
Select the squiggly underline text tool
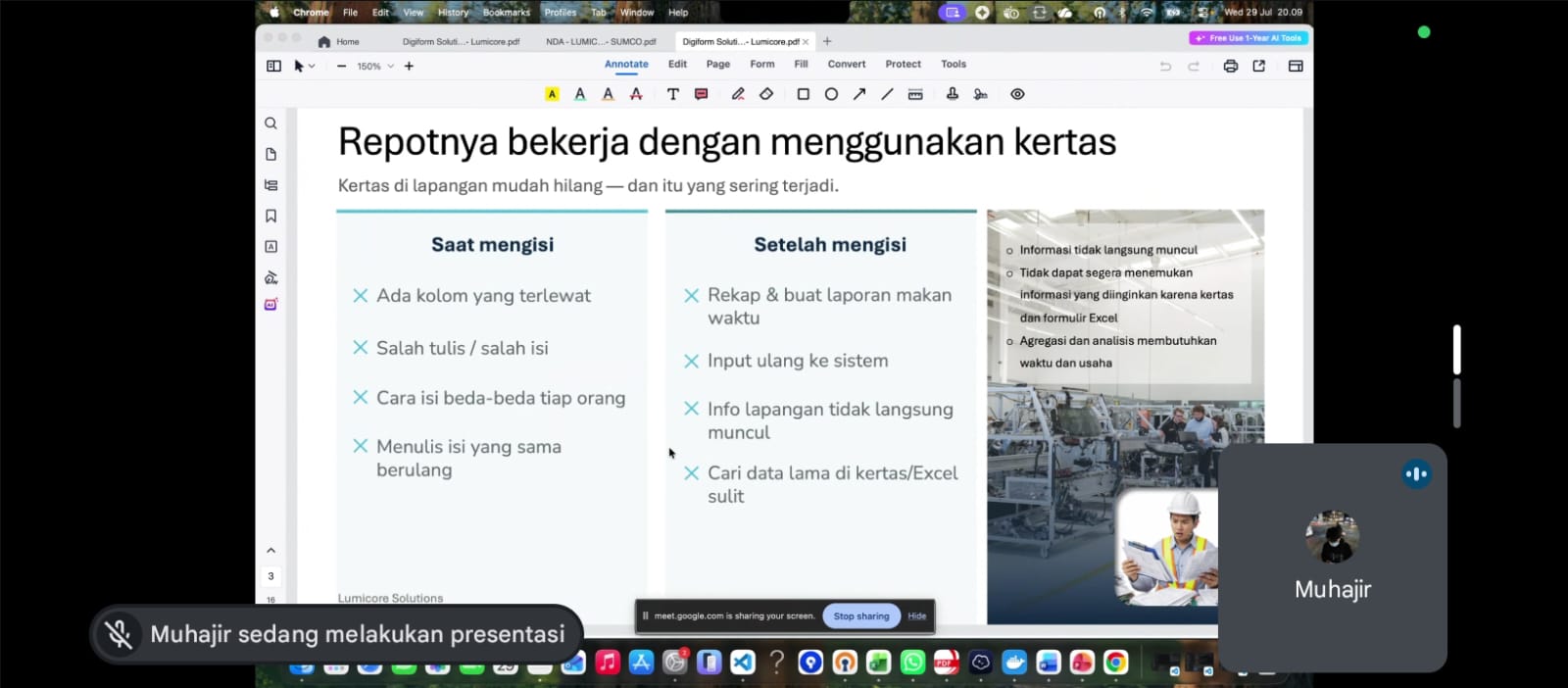pos(608,94)
